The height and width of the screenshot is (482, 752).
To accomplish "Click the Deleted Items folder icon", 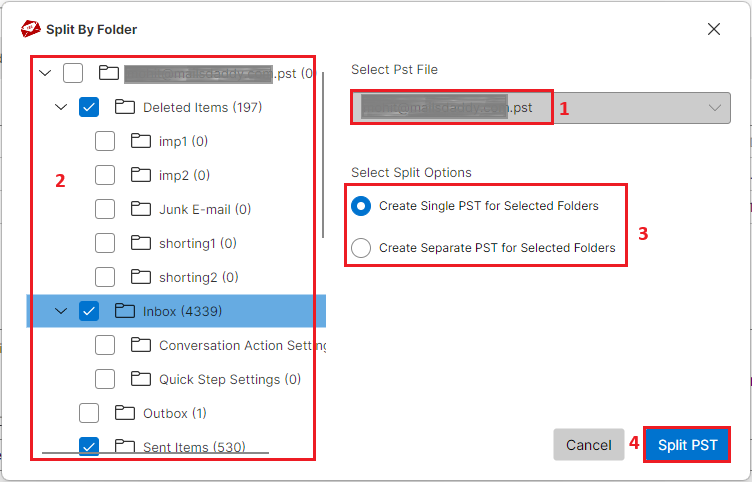I will [x=125, y=106].
